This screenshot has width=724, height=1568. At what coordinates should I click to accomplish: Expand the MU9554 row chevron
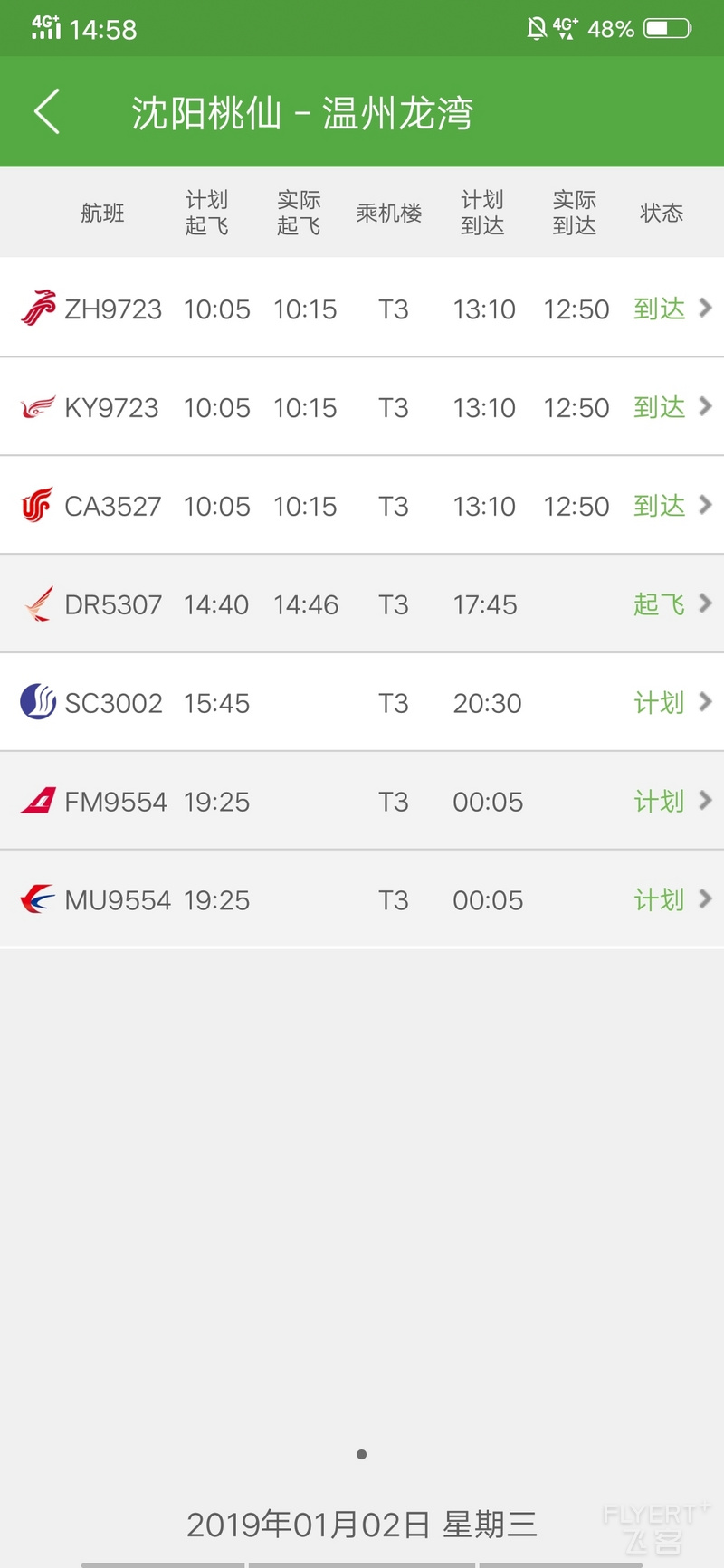point(706,899)
